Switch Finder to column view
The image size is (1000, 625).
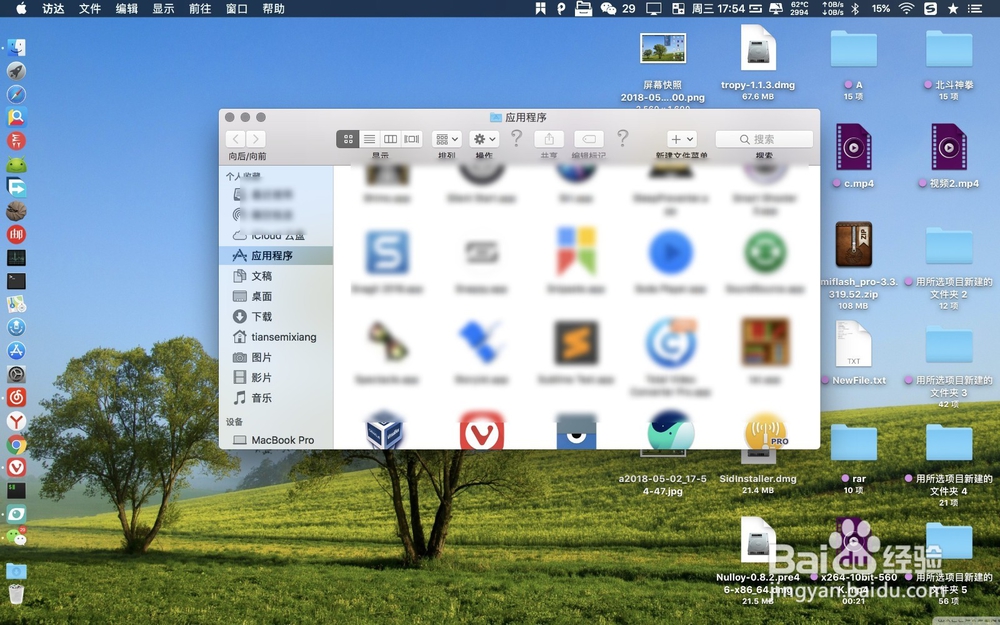(390, 139)
